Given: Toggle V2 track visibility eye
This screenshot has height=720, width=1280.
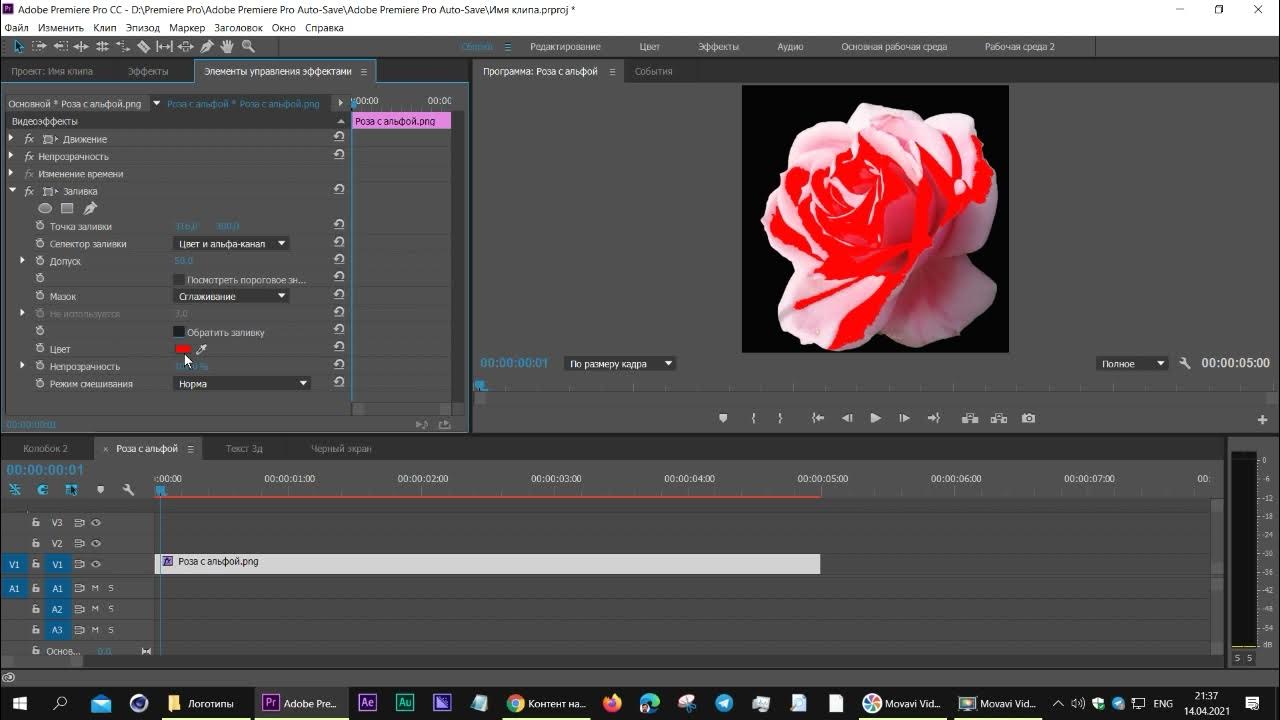Looking at the screenshot, I should [x=96, y=544].
